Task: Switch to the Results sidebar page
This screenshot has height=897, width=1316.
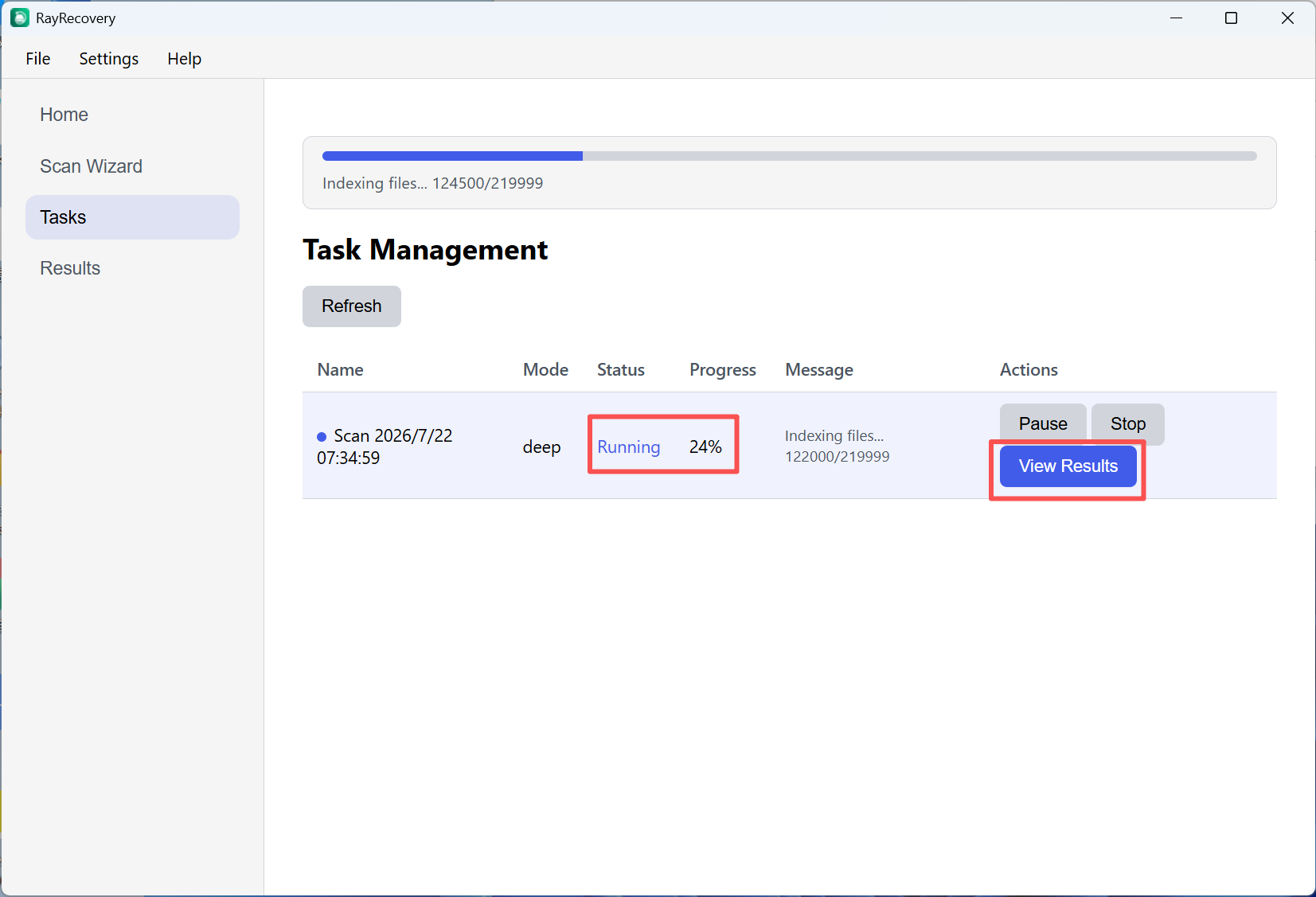Action: tap(132, 268)
